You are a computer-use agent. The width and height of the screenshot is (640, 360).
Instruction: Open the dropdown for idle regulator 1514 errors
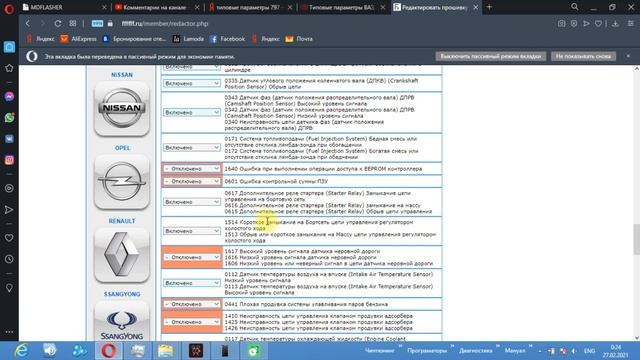pos(191,231)
